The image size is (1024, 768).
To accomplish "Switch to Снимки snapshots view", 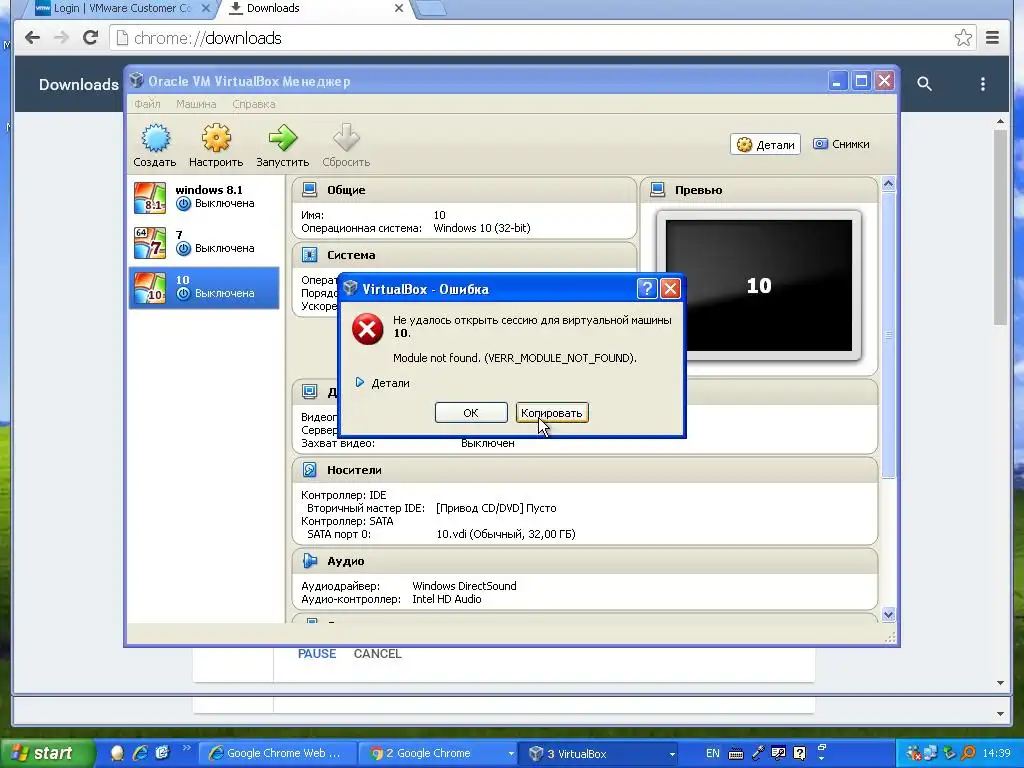I will (841, 144).
